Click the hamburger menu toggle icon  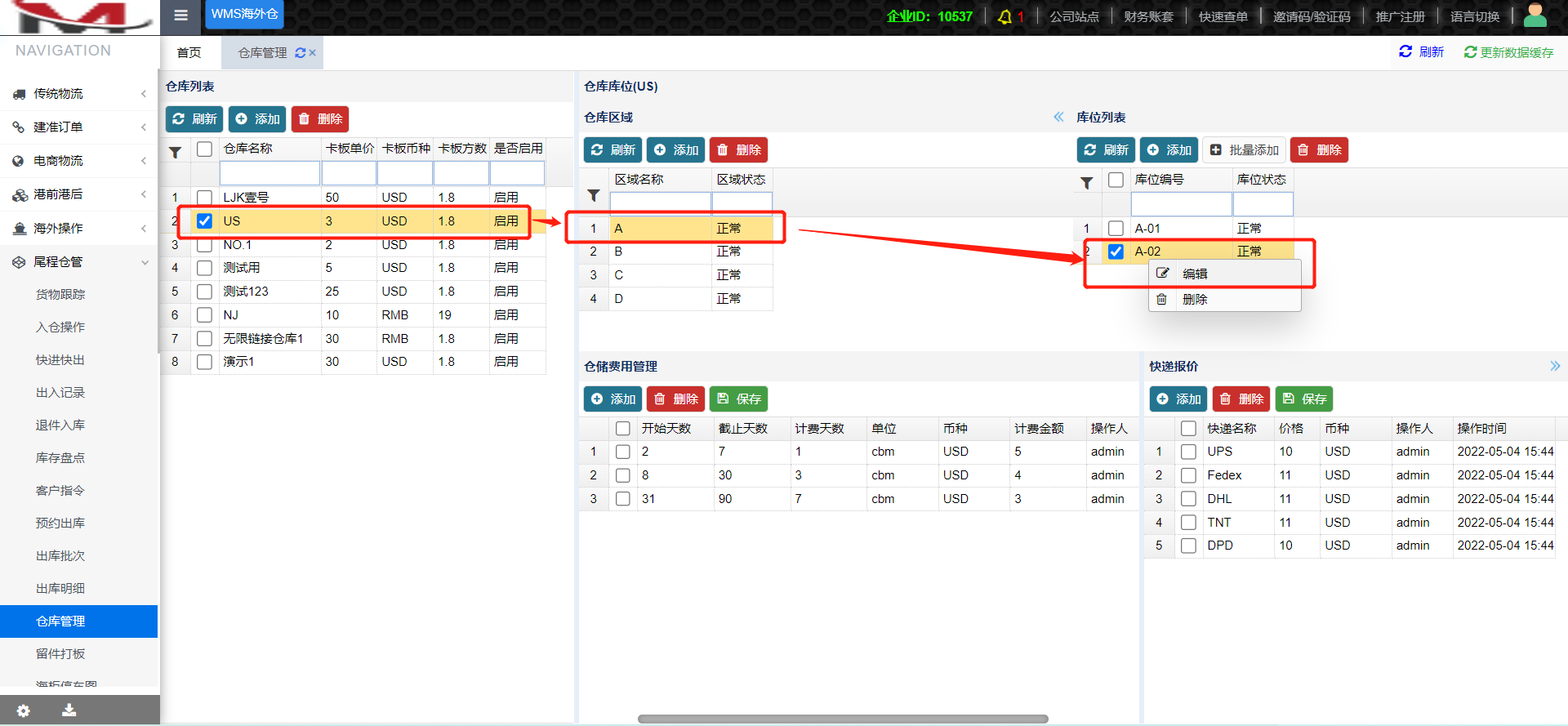(180, 16)
